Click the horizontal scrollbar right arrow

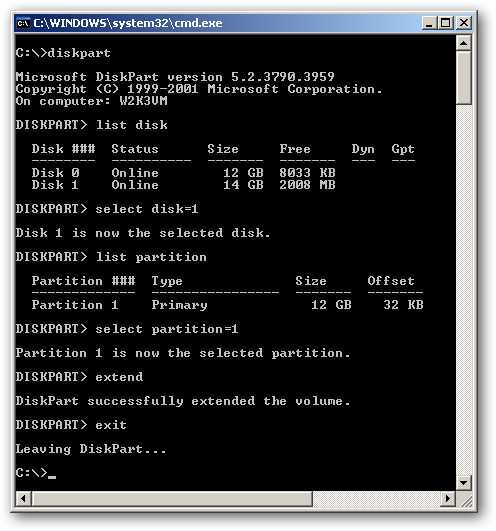tap(448, 498)
